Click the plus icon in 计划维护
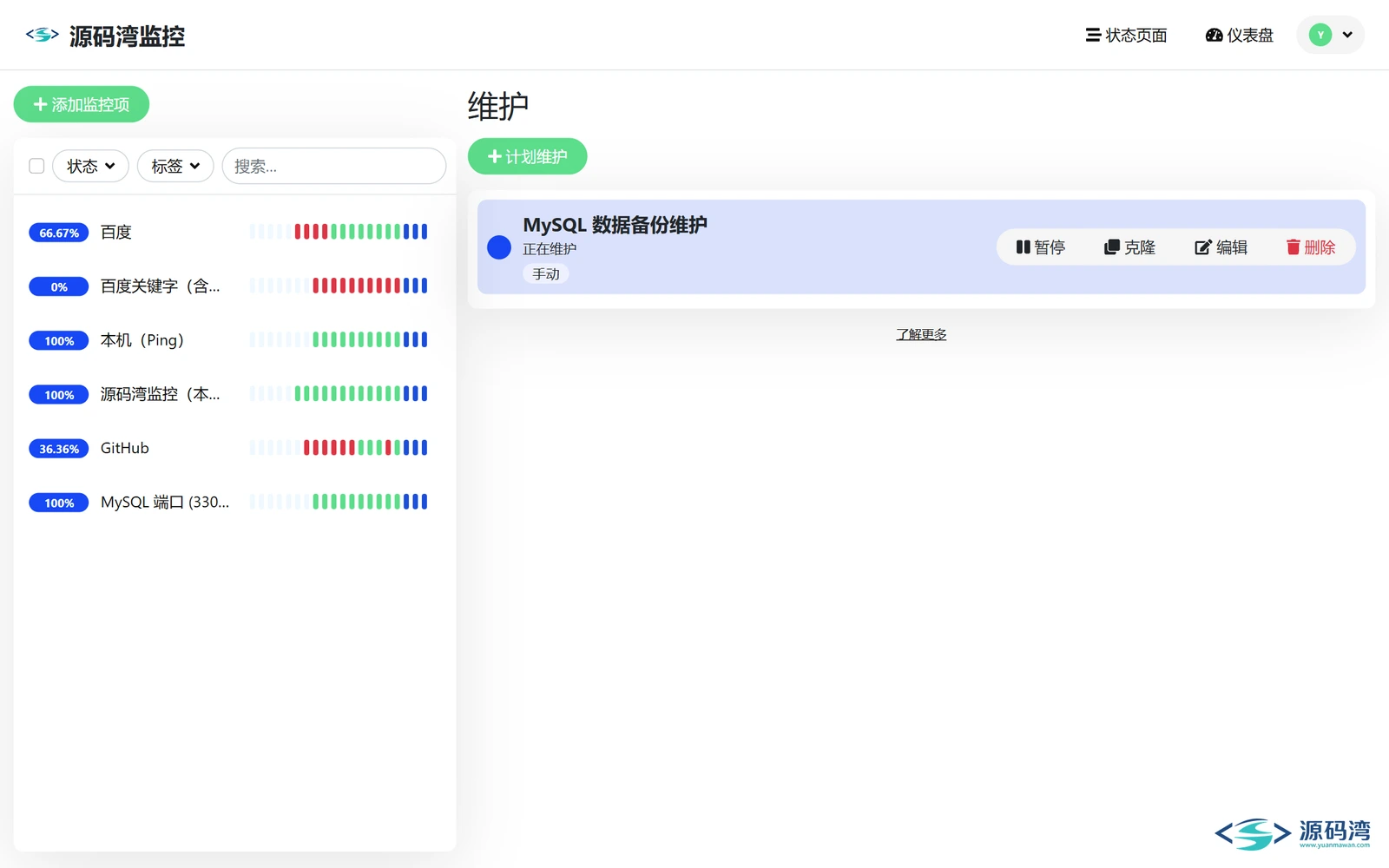This screenshot has height=868, width=1389. 494,156
